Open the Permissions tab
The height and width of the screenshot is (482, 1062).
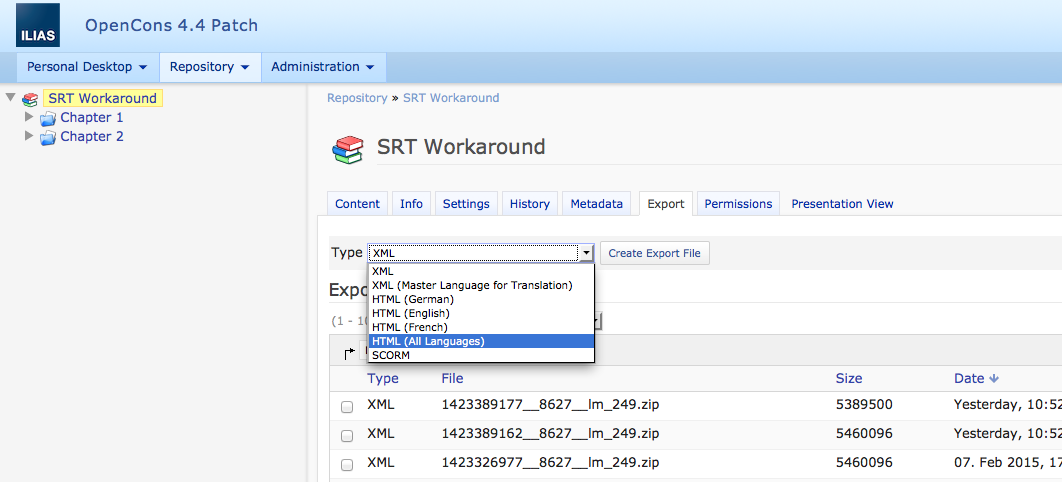[738, 204]
